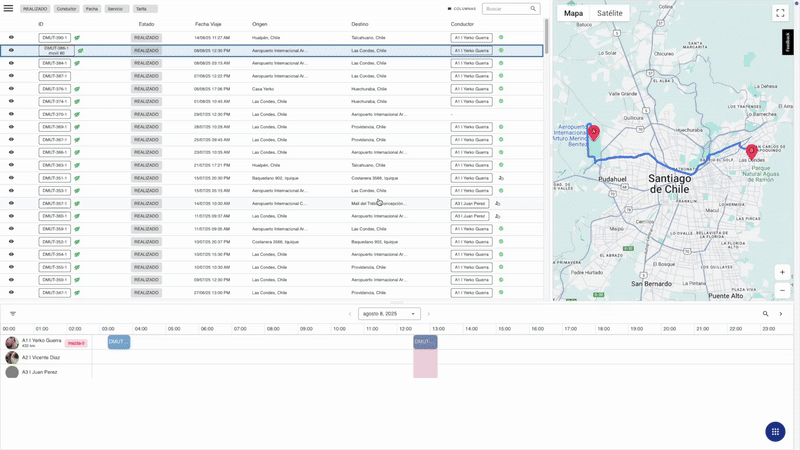Image resolution: width=800 pixels, height=450 pixels.
Task: Toggle eye icon for trip DMUT-390-1
Action: point(11,37)
